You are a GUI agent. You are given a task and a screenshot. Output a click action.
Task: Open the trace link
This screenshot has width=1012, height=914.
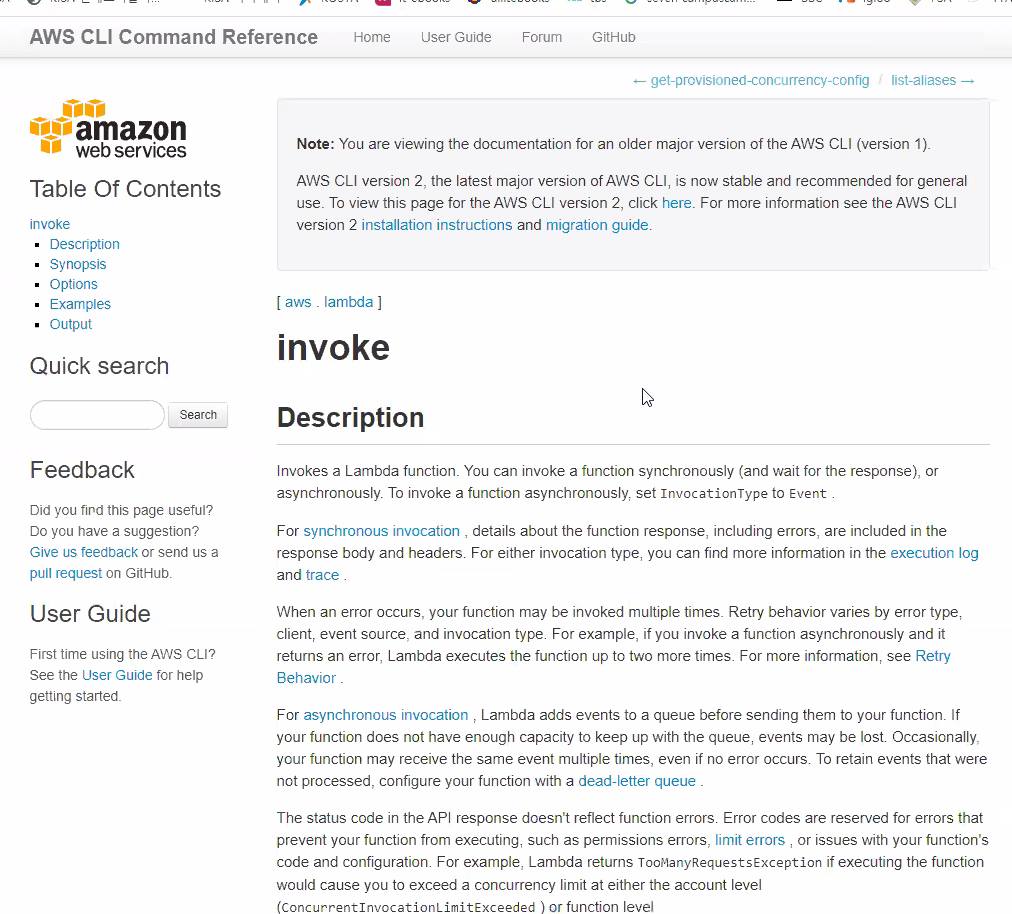(x=322, y=574)
